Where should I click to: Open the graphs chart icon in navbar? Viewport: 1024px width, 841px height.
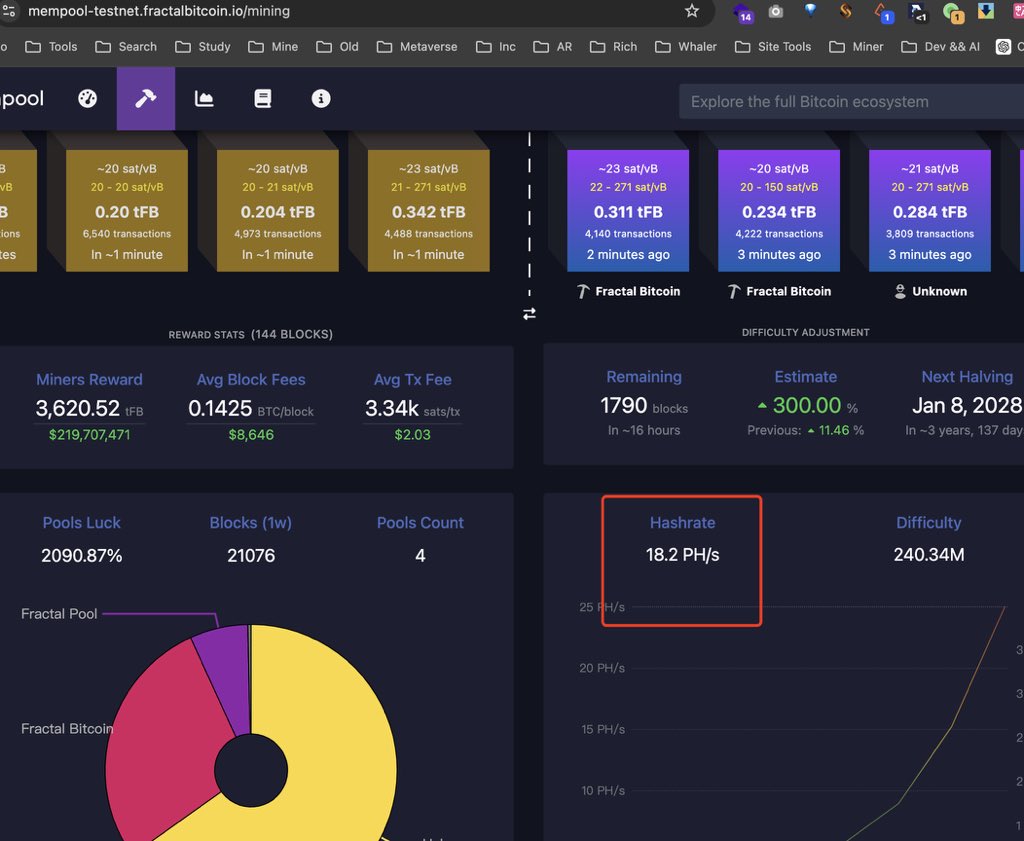pos(204,99)
